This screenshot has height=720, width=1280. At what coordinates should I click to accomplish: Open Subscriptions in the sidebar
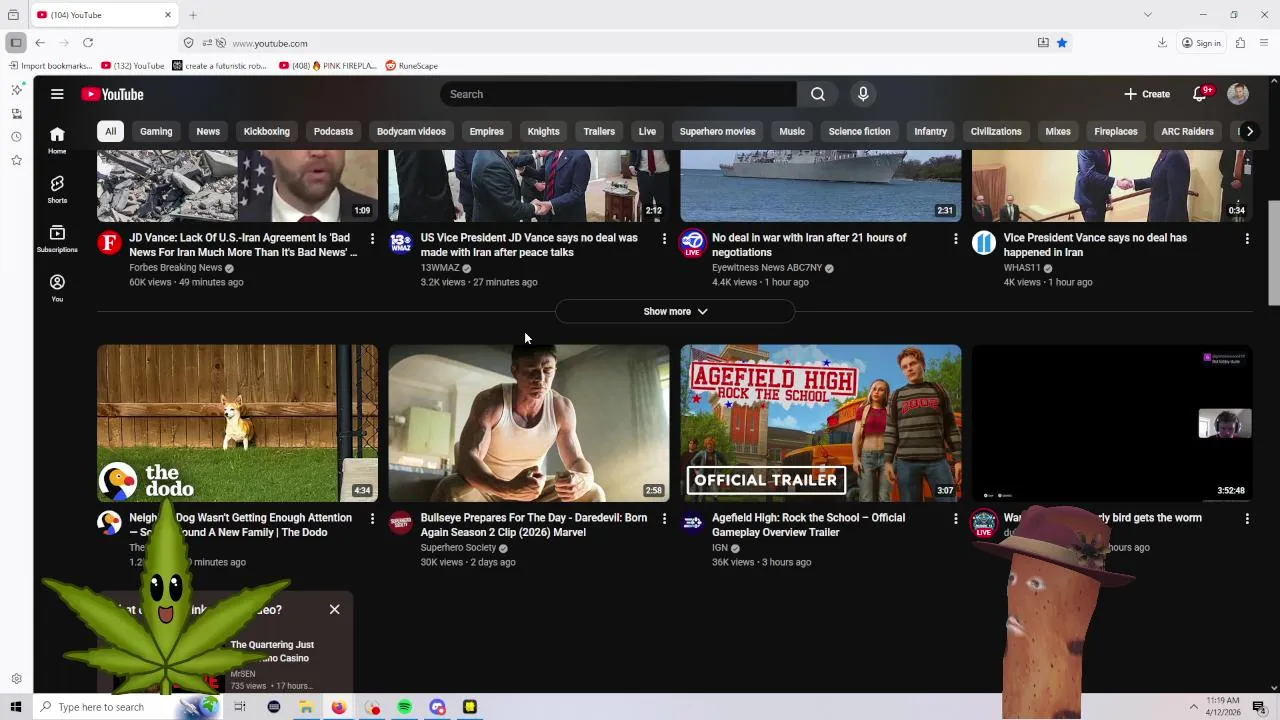pos(57,238)
